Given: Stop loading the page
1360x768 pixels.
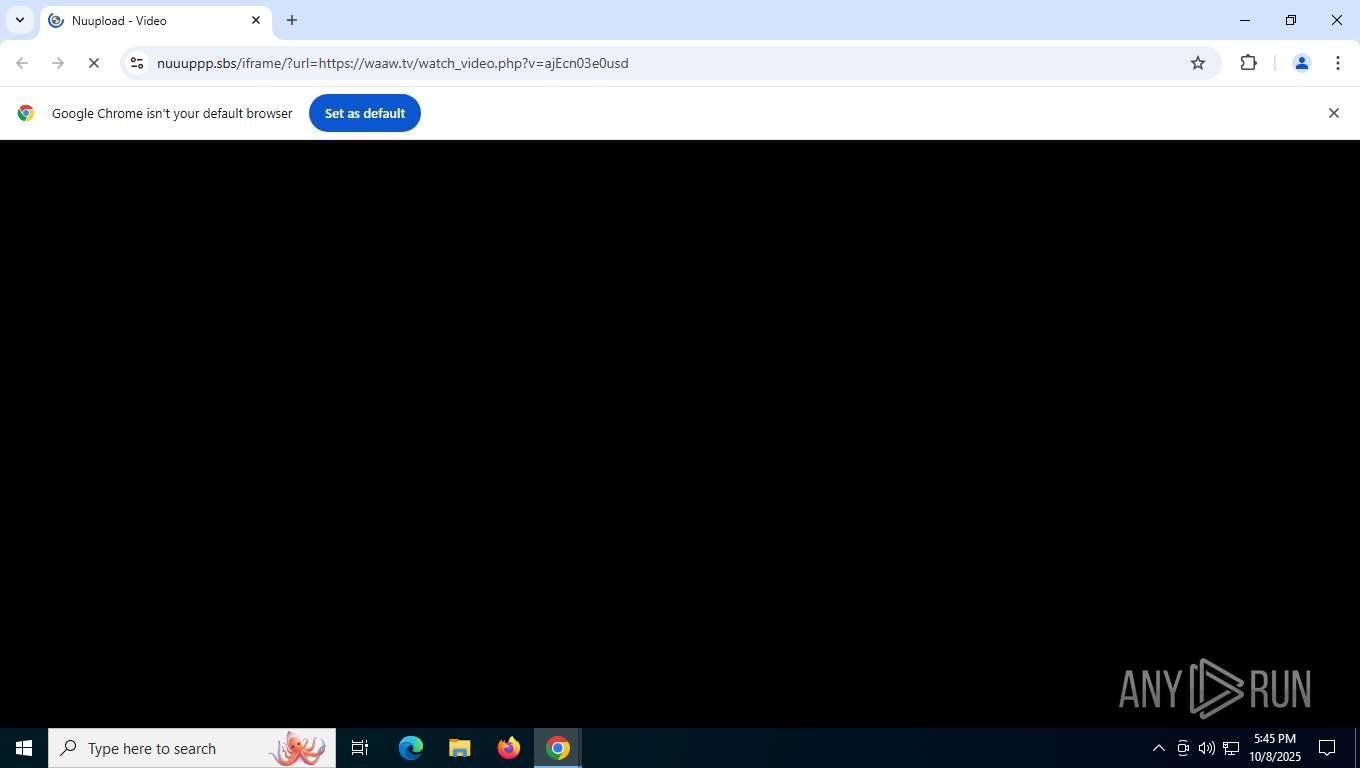Looking at the screenshot, I should 94,63.
